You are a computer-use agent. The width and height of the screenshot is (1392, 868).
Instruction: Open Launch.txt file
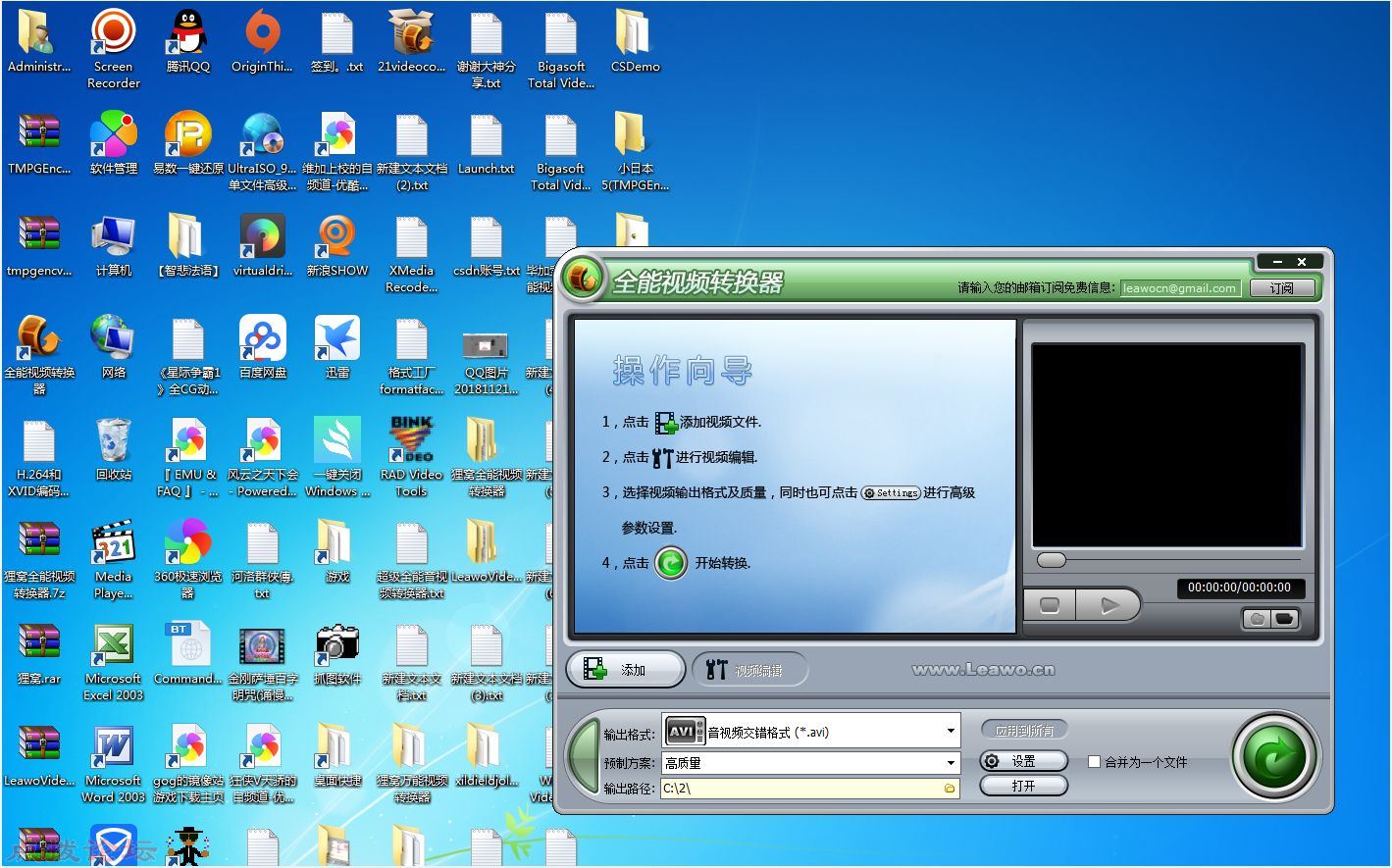[x=486, y=143]
